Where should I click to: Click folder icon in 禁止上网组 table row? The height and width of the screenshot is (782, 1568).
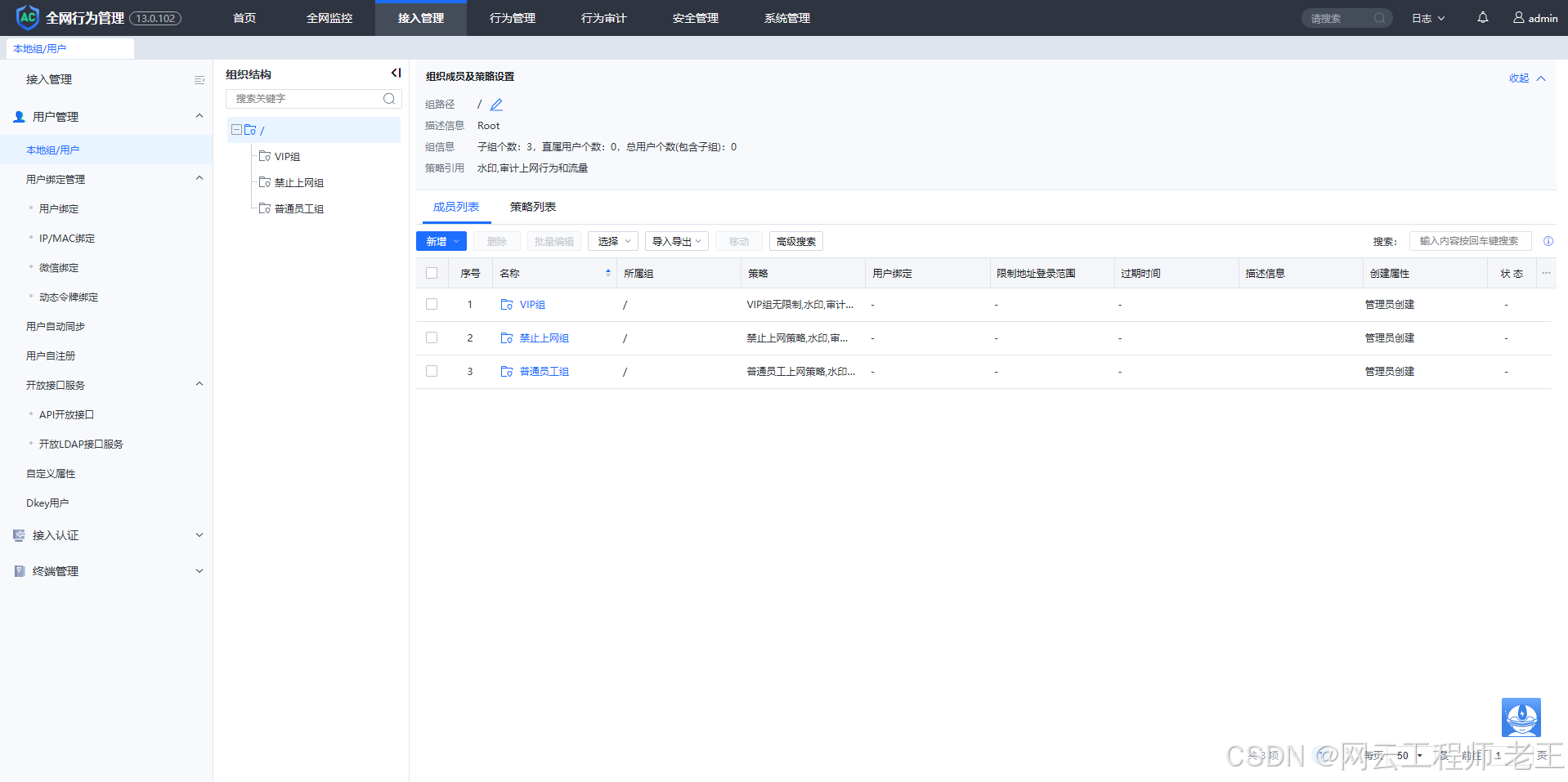tap(507, 337)
